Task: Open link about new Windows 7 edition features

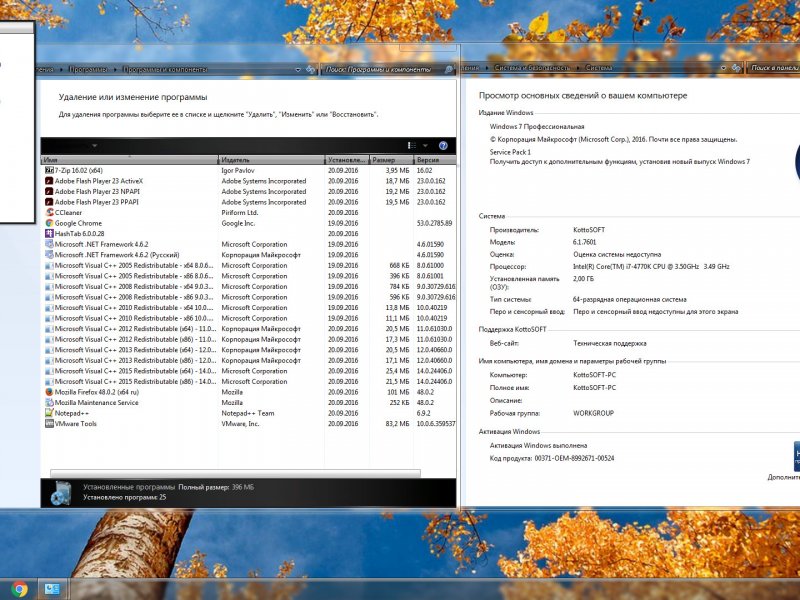Action: click(619, 162)
